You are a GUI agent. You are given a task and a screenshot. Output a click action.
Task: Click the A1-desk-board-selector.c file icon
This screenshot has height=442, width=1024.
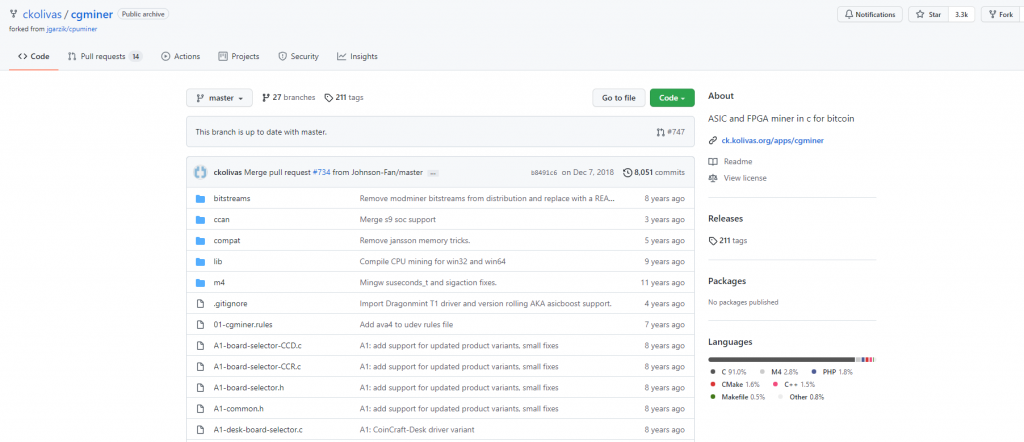click(x=200, y=430)
